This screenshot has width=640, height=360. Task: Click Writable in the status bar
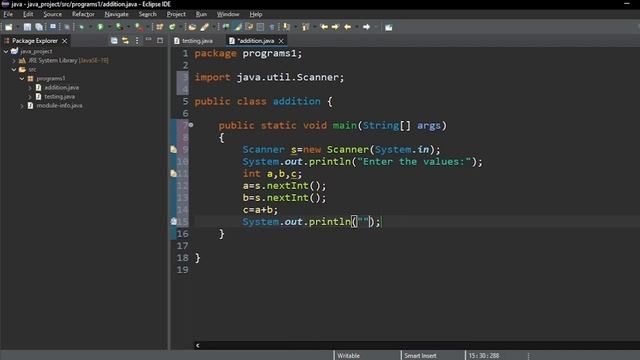tap(349, 356)
